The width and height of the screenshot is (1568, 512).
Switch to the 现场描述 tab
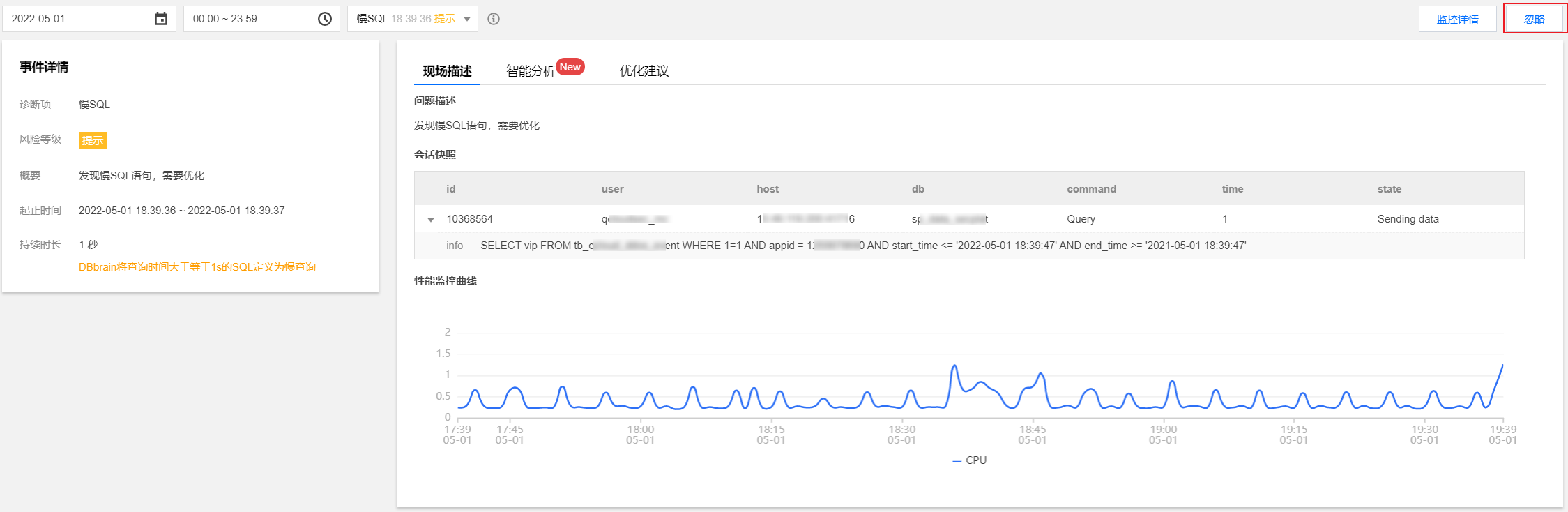(447, 71)
